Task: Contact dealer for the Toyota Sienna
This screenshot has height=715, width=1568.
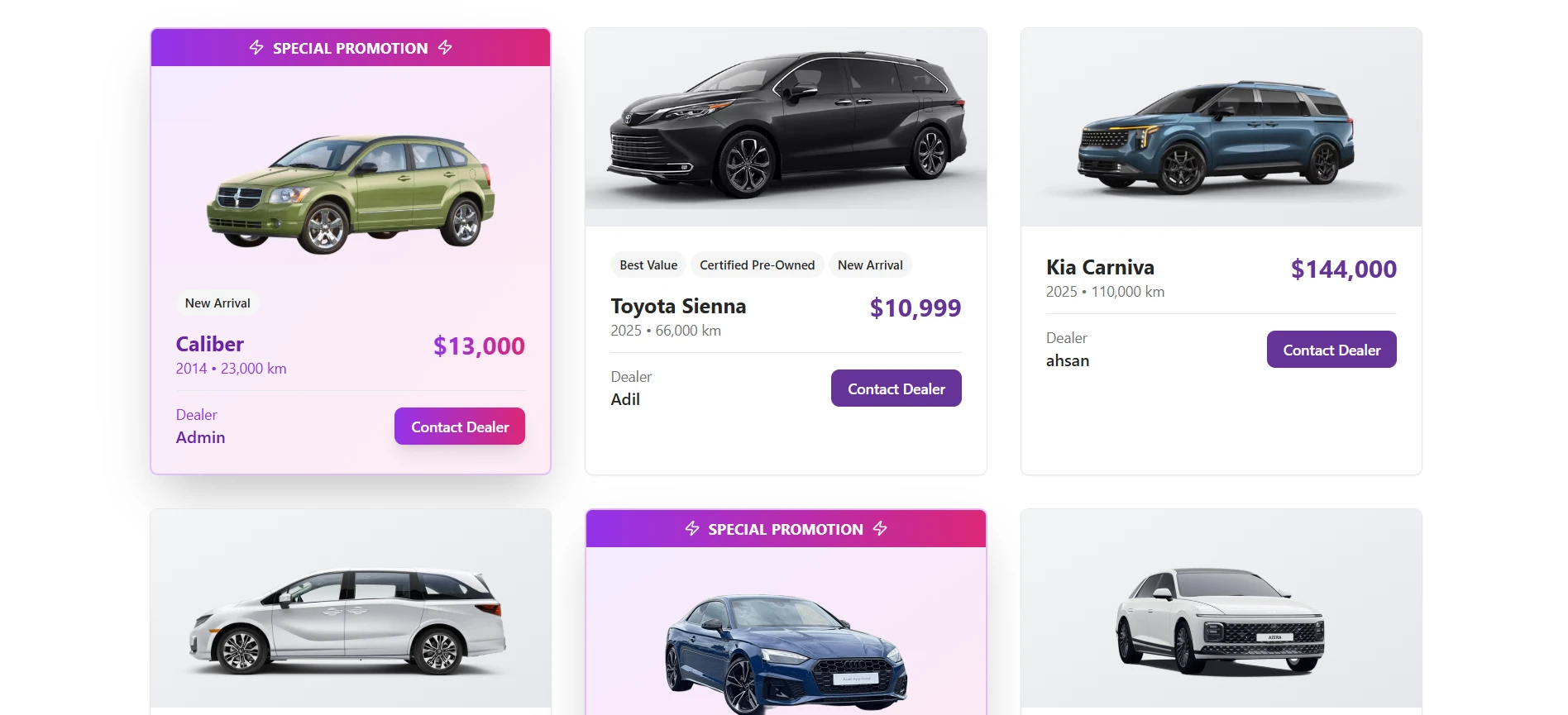Action: click(x=896, y=388)
